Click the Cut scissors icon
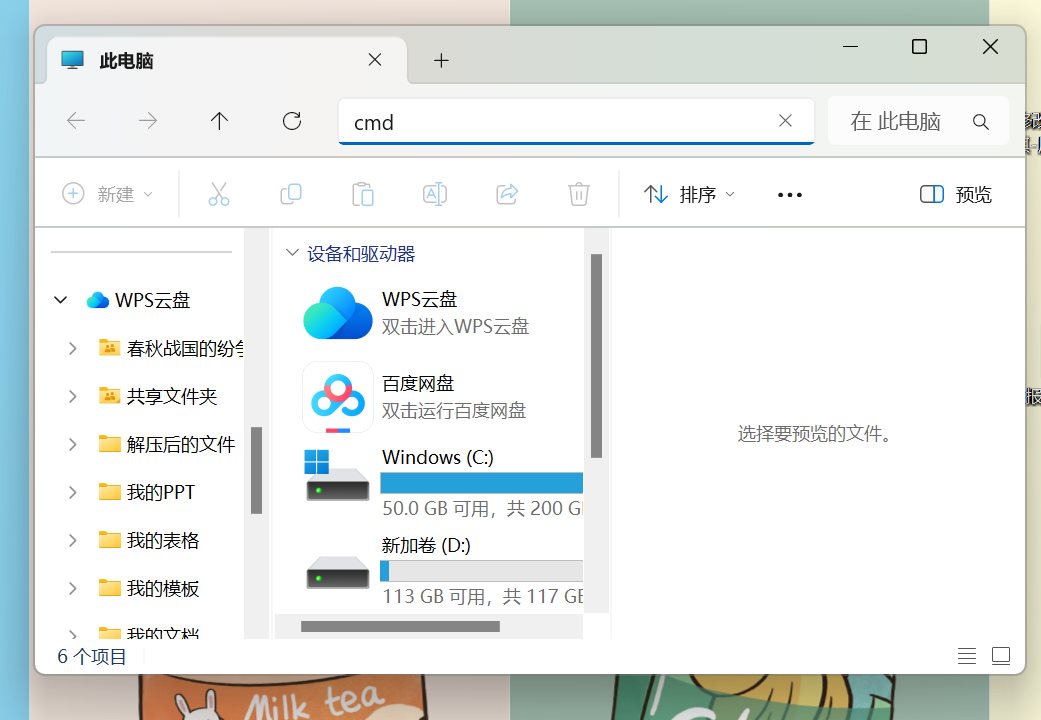 click(218, 194)
